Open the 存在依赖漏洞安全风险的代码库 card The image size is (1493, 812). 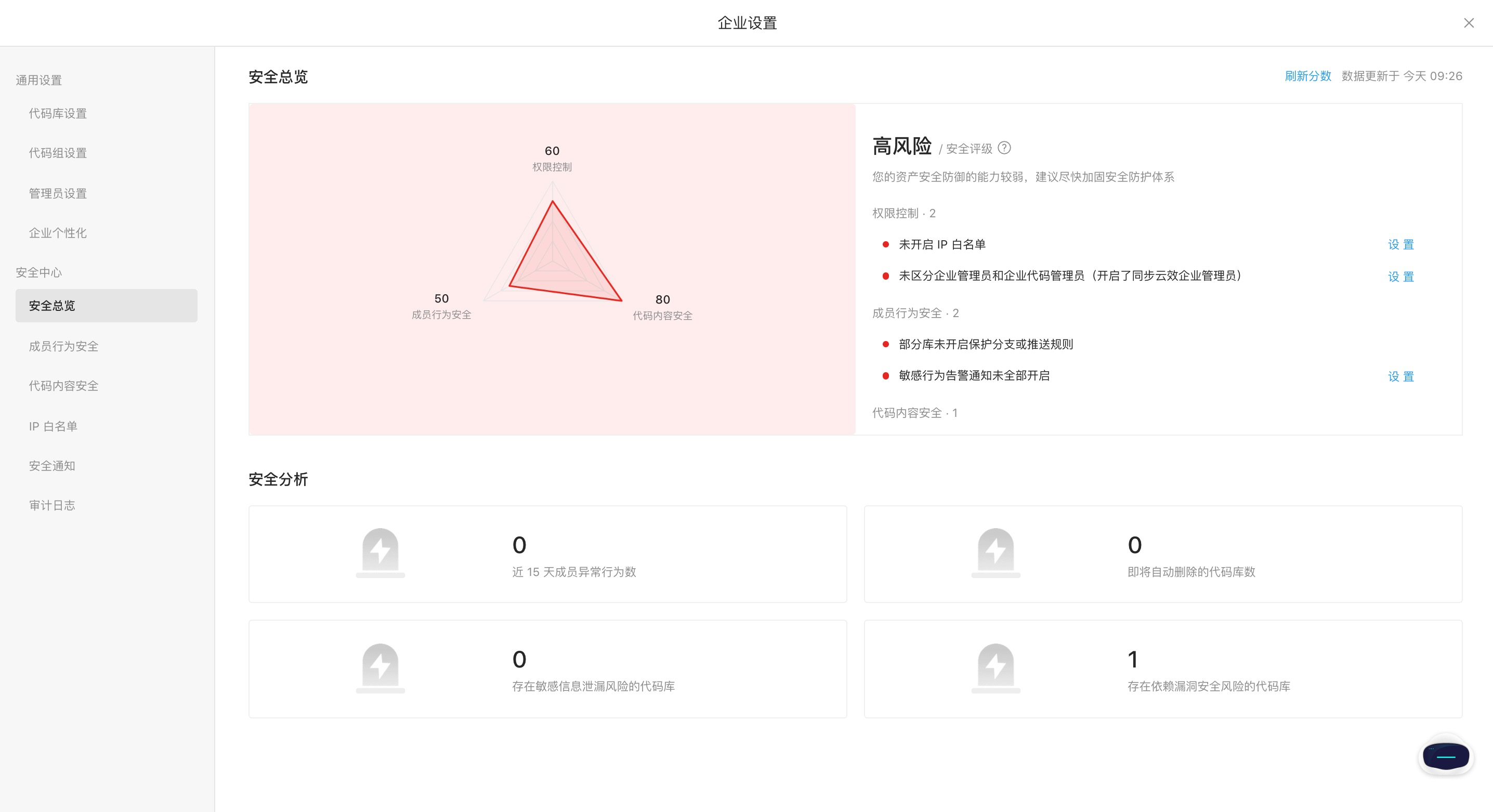pos(1163,669)
